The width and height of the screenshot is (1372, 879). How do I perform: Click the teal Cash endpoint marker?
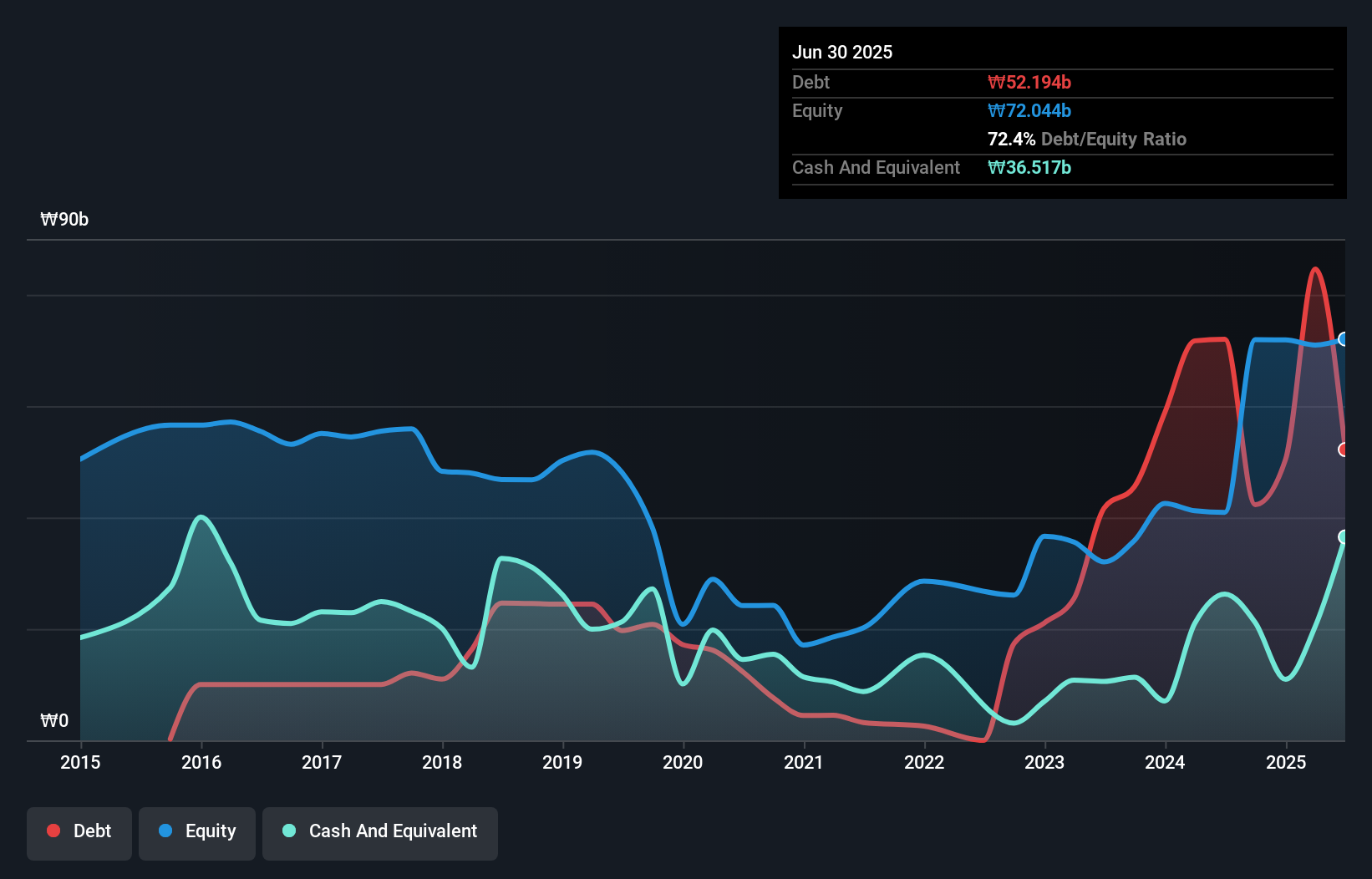click(x=1344, y=536)
